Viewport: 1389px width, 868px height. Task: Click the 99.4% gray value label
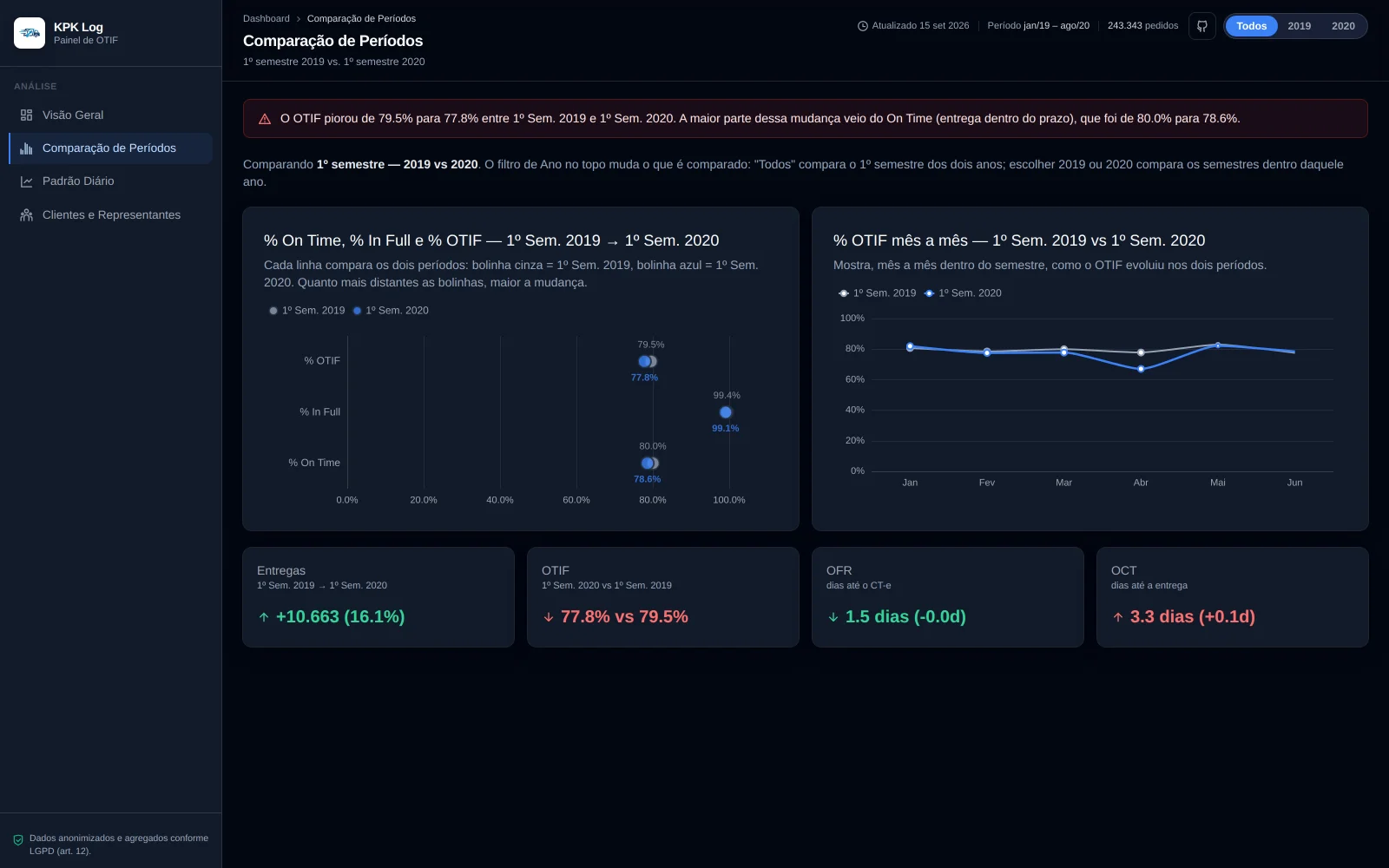pyautogui.click(x=727, y=396)
